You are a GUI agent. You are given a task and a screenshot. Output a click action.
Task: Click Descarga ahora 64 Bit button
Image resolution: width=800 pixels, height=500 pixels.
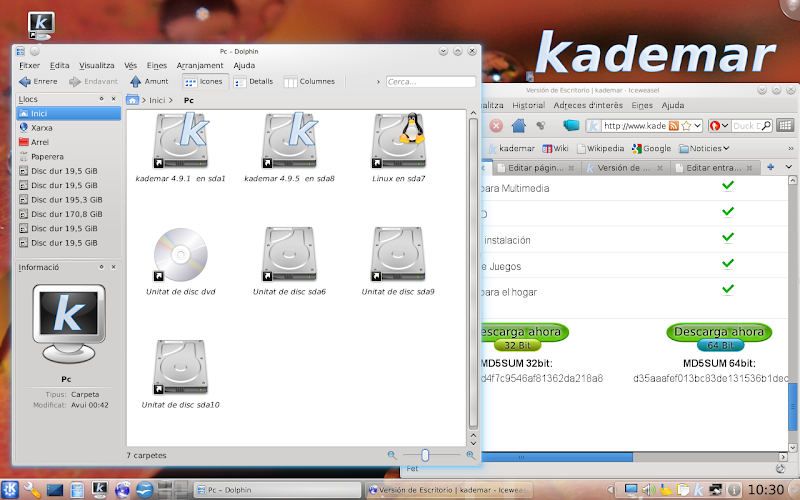(x=719, y=337)
